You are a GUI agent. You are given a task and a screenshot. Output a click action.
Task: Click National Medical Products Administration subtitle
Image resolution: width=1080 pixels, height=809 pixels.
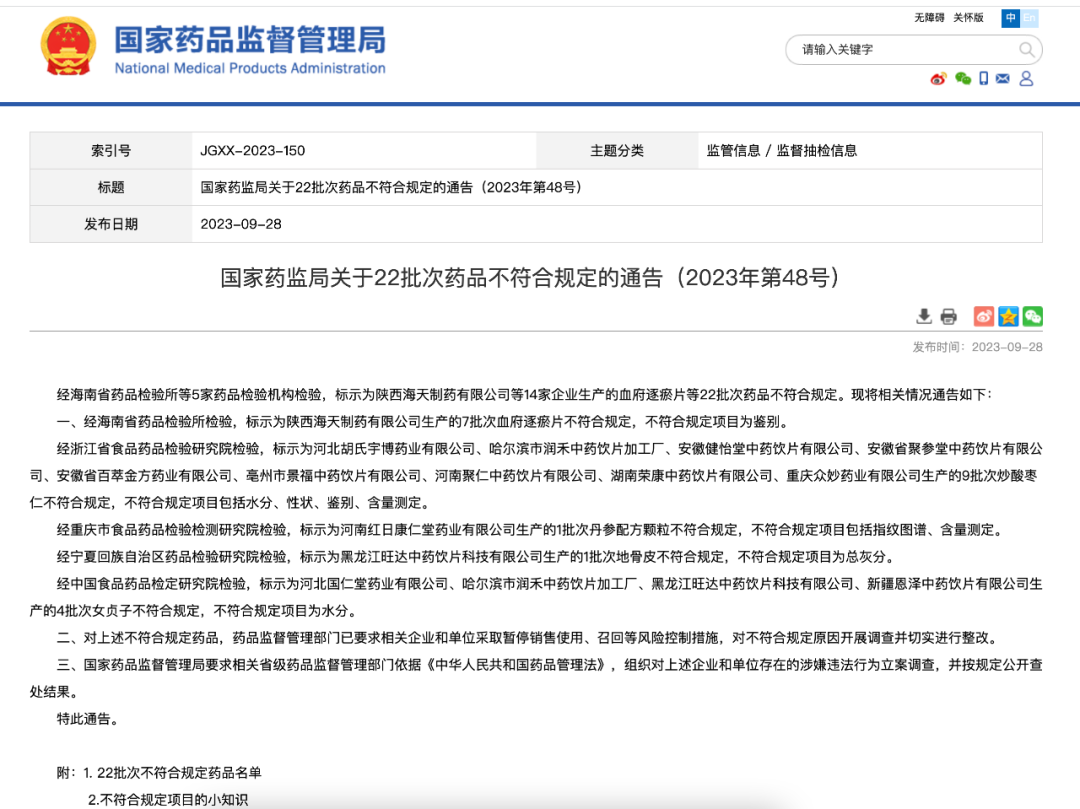[x=250, y=68]
